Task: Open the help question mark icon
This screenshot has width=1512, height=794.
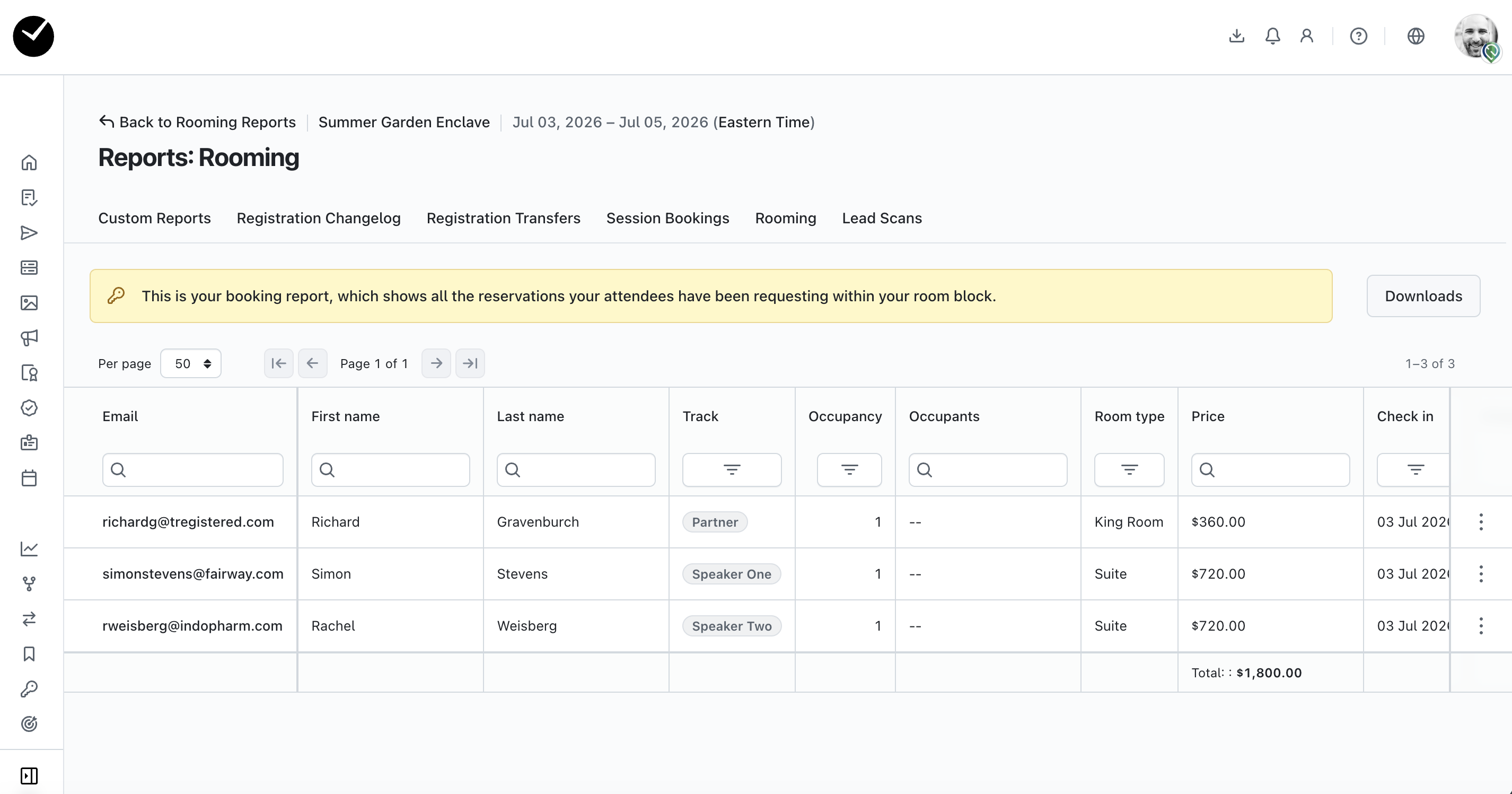Action: [1358, 37]
